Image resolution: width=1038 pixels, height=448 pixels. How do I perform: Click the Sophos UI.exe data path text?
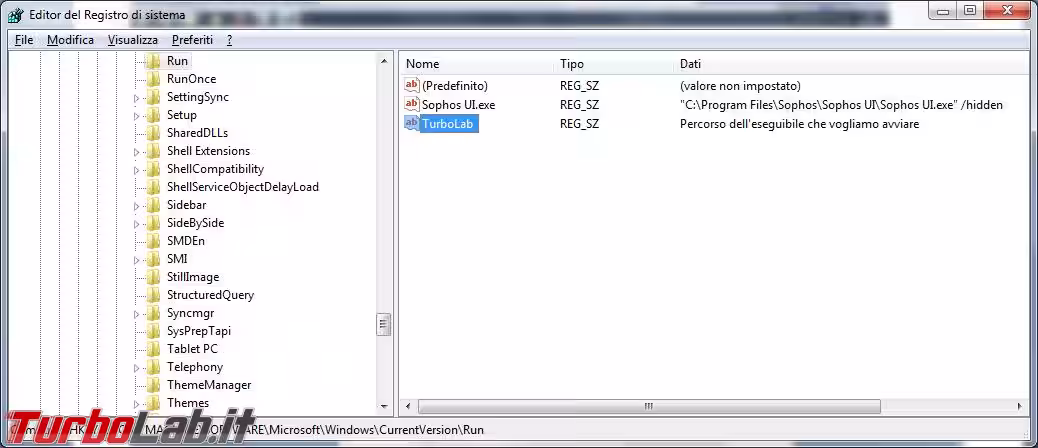(x=841, y=105)
